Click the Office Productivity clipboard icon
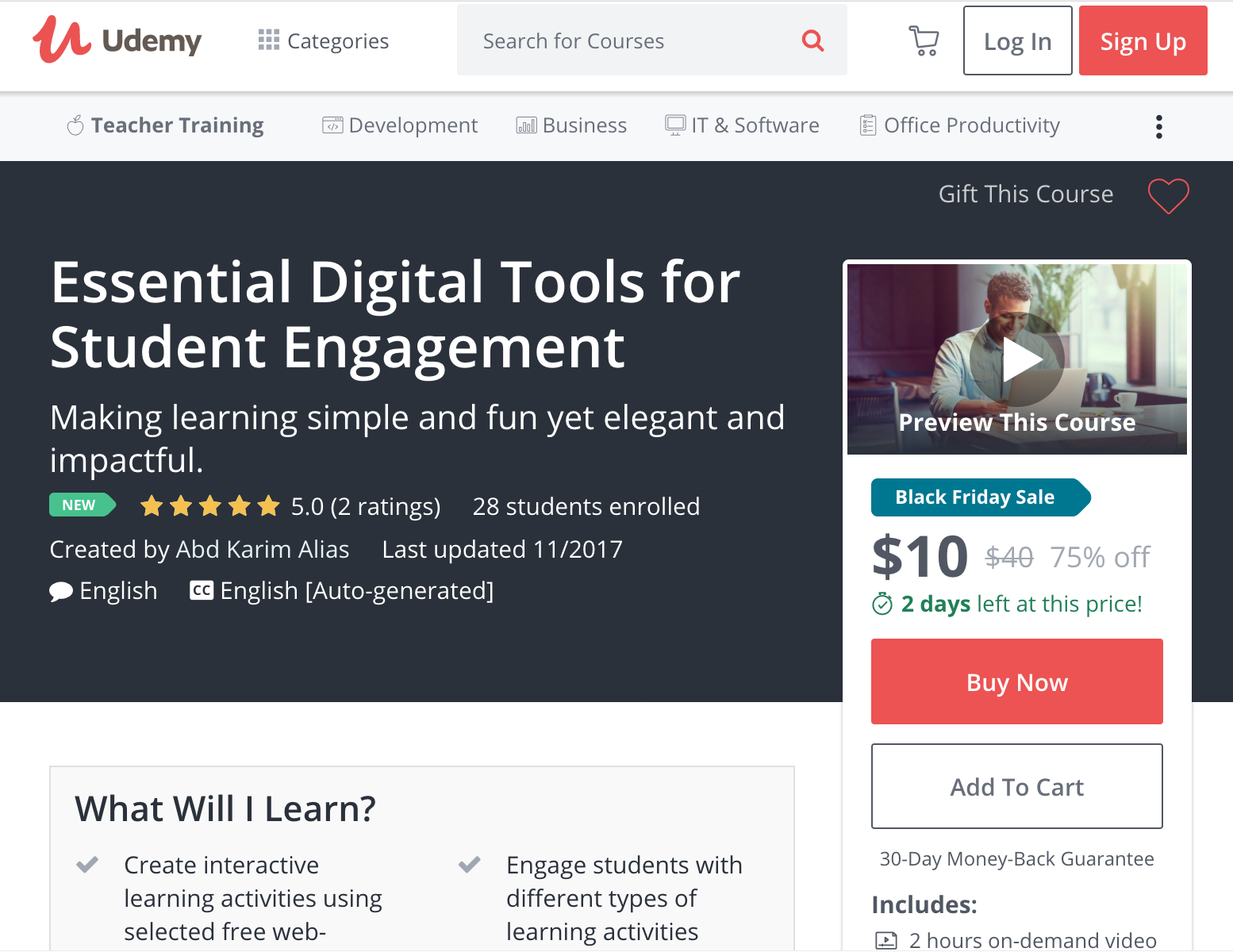This screenshot has height=952, width=1233. [868, 125]
